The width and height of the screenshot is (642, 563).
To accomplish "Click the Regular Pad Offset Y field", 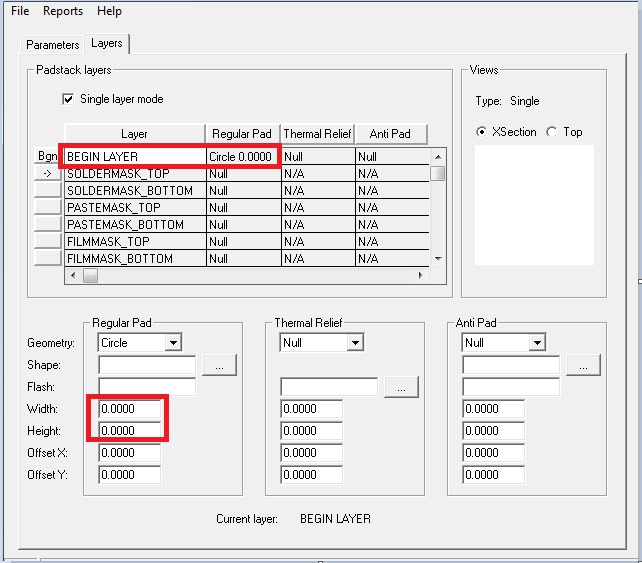I will [130, 475].
